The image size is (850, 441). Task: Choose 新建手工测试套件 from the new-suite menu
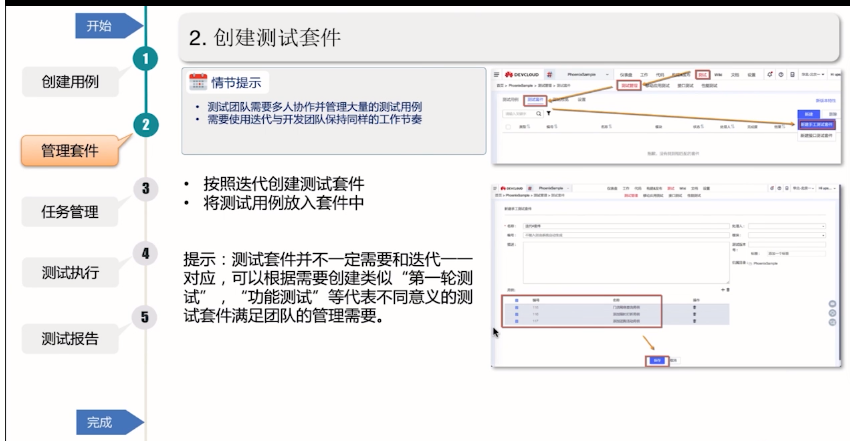[816, 125]
